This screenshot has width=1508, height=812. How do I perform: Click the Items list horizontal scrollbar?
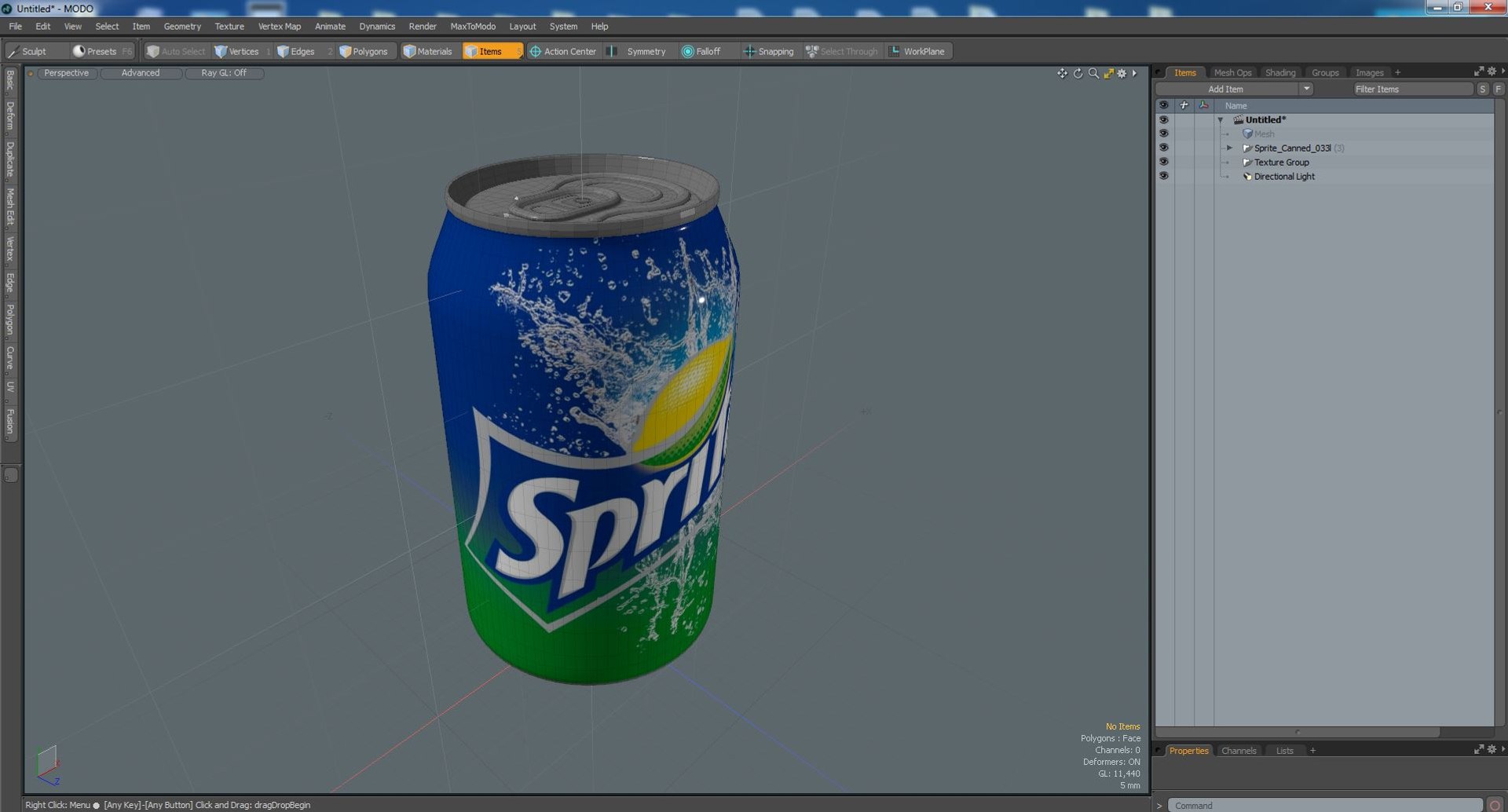click(1298, 732)
